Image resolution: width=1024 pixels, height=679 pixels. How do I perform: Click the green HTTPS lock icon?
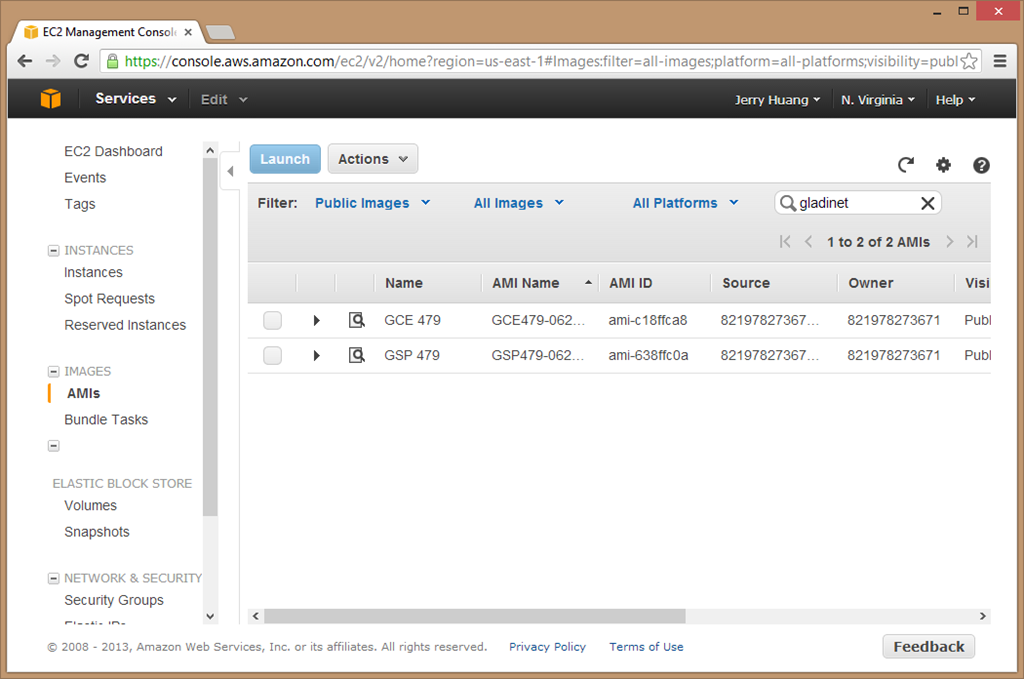coord(112,61)
